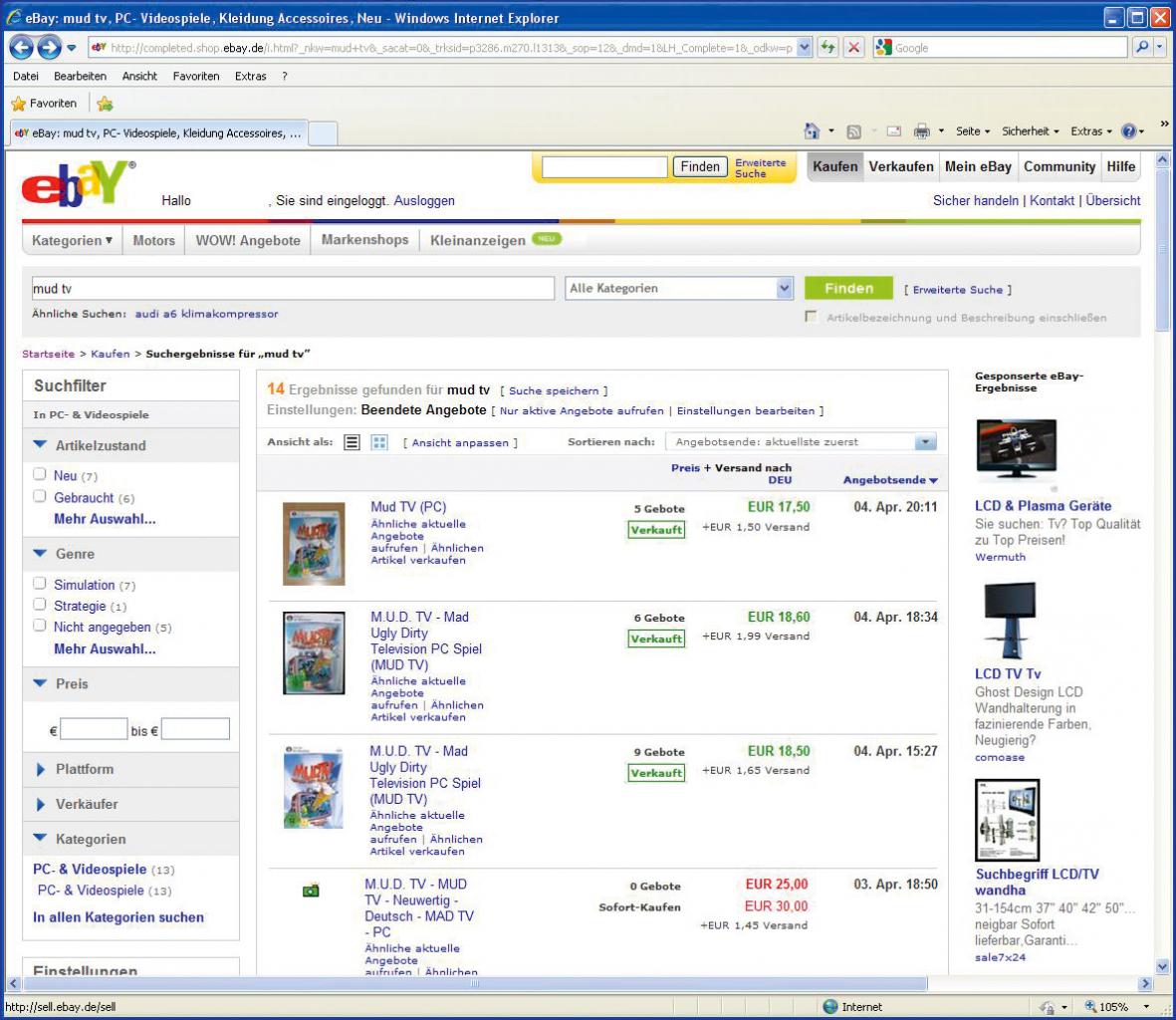
Task: Check the Neu condition checkbox
Action: coord(40,474)
